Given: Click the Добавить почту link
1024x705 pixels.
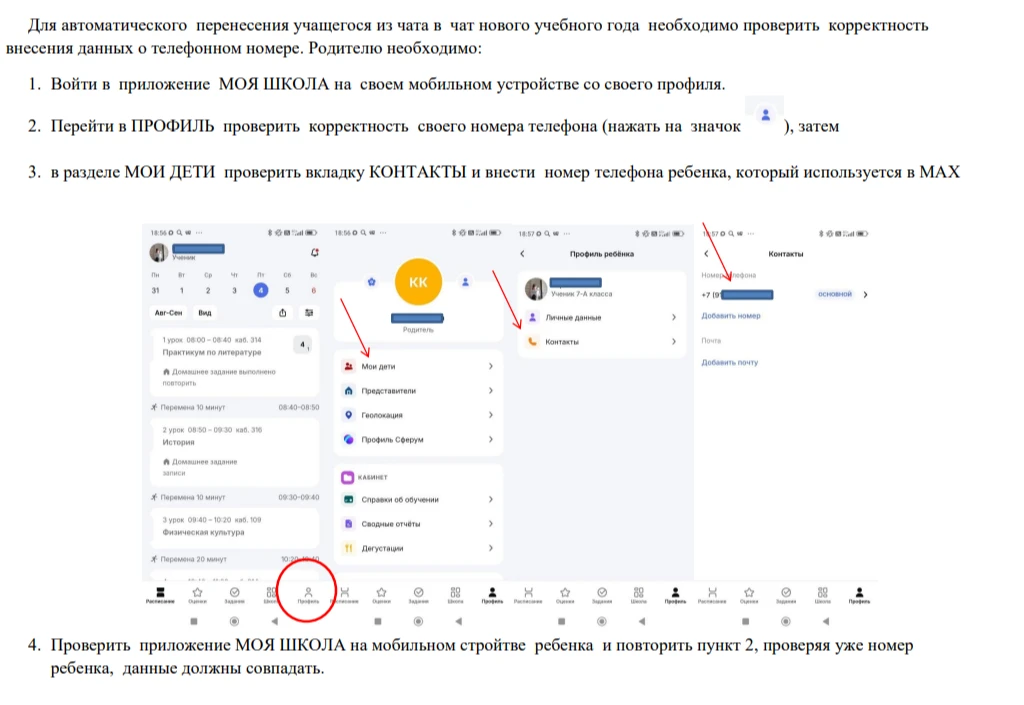Looking at the screenshot, I should point(729,362).
